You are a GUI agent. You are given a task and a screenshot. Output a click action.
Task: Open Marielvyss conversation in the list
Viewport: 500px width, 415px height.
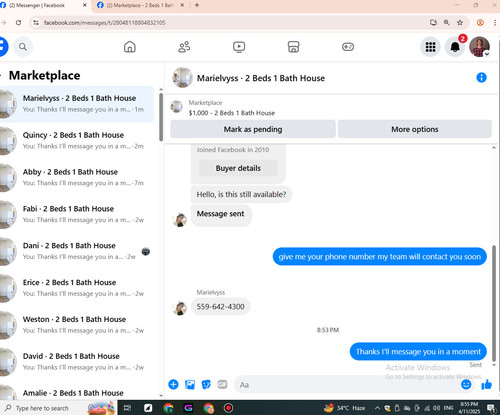(x=77, y=104)
